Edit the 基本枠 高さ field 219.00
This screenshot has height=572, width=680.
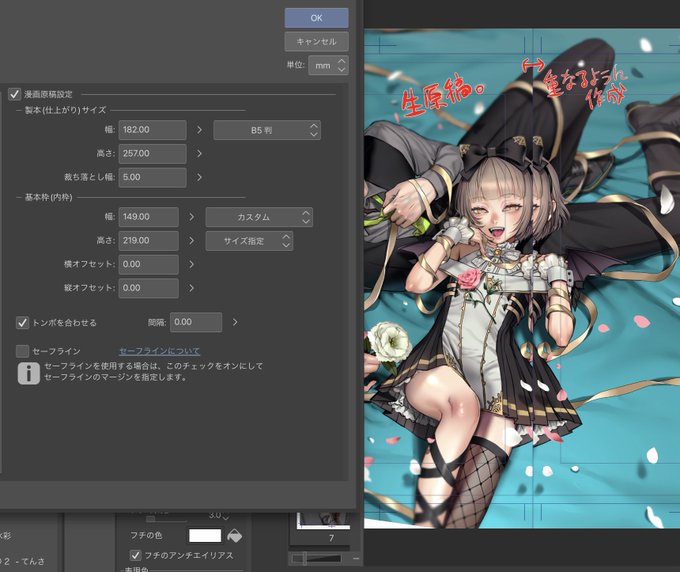[148, 241]
